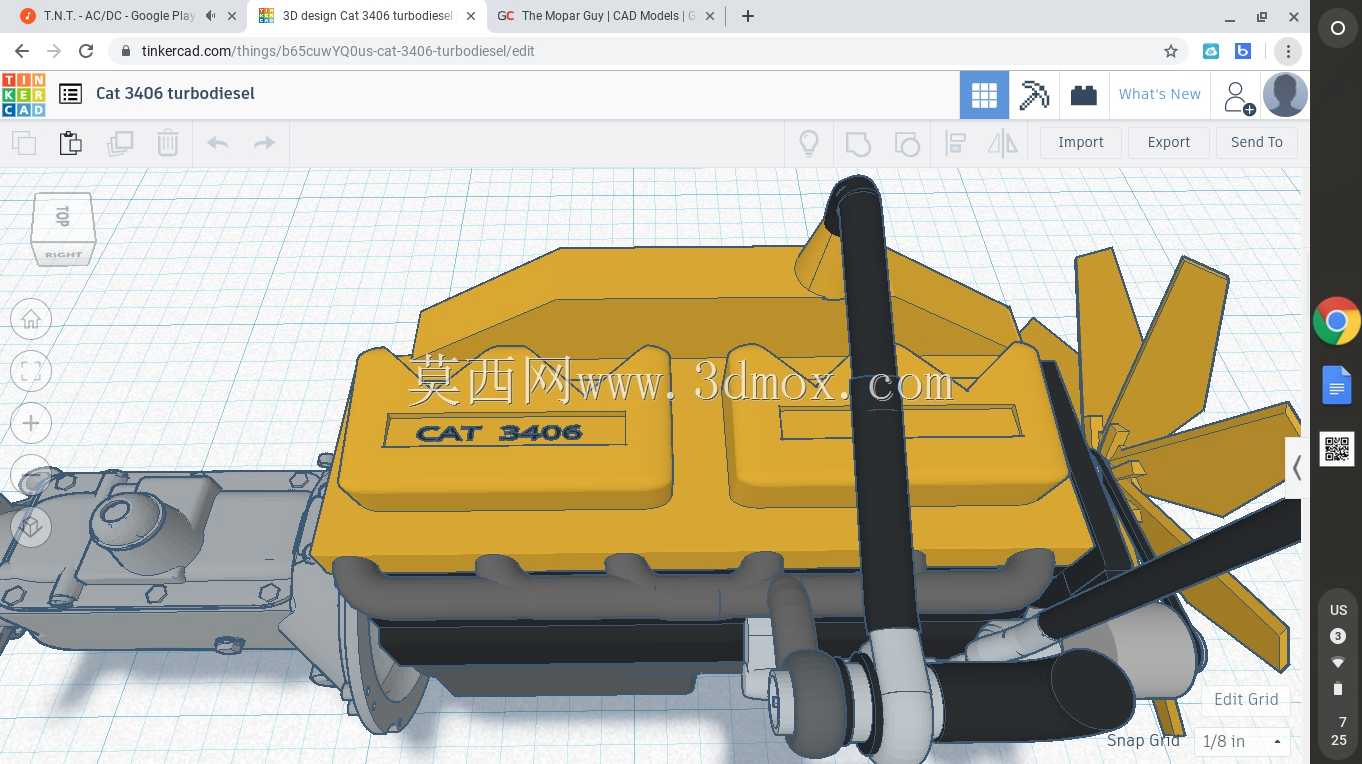Click the view cube TOP face
The image size is (1362, 764).
[64, 217]
